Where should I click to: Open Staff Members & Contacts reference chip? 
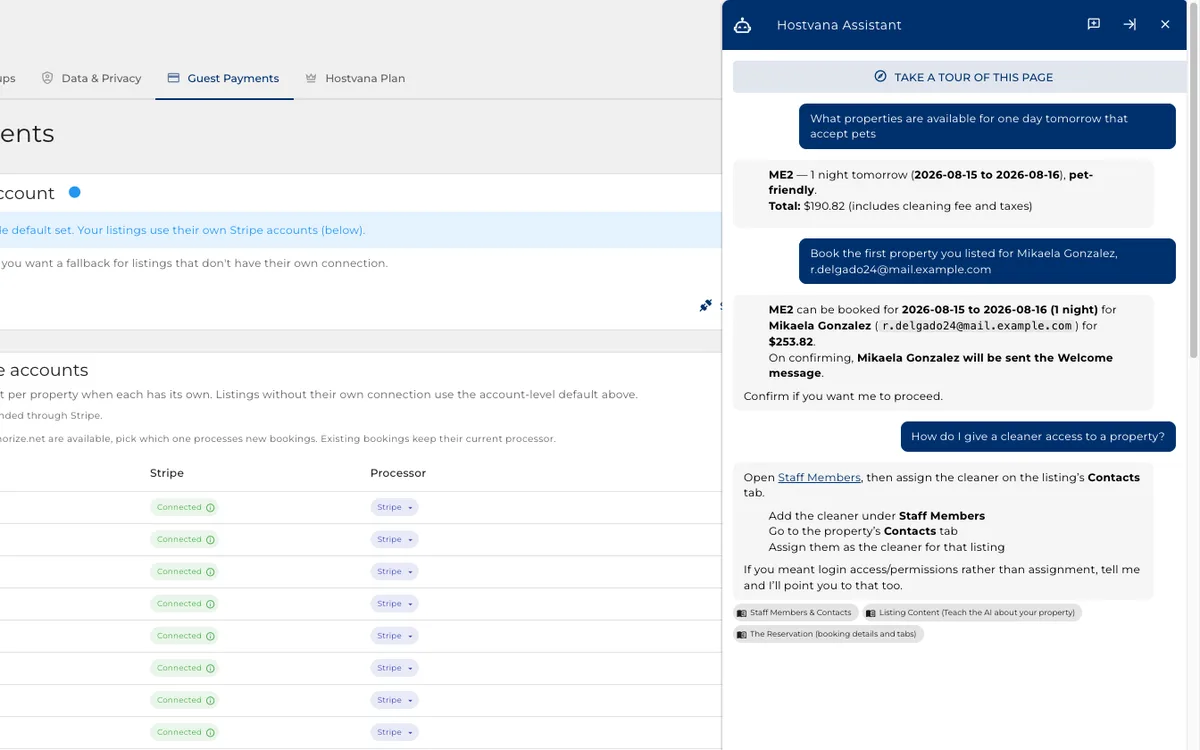796,613
